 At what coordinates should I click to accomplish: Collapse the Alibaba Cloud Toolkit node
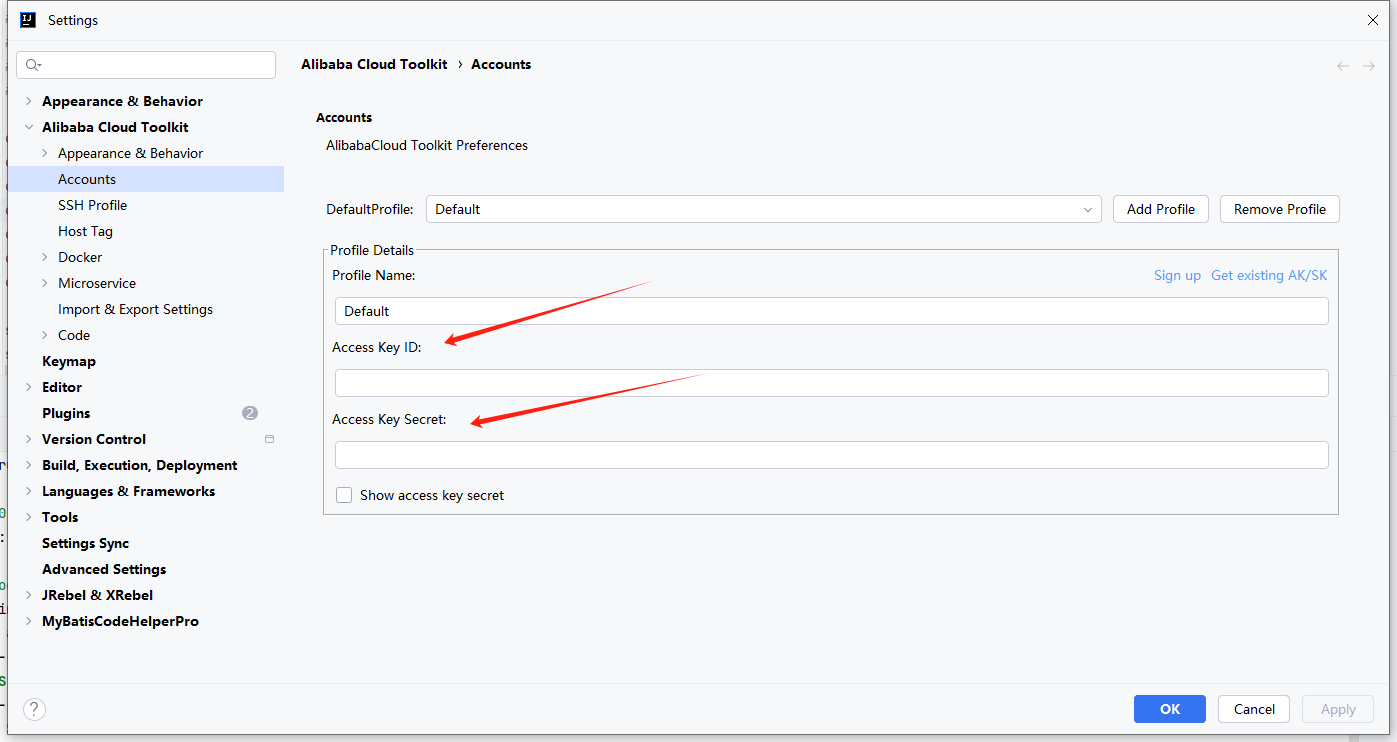[x=28, y=127]
